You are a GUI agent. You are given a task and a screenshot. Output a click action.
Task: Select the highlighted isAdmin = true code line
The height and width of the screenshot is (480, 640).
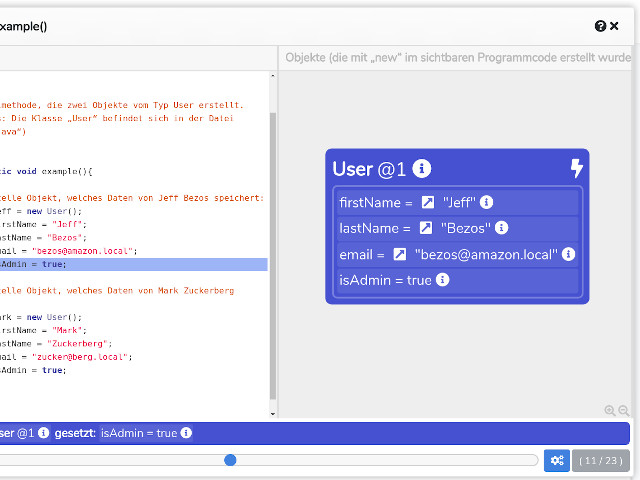(134, 264)
